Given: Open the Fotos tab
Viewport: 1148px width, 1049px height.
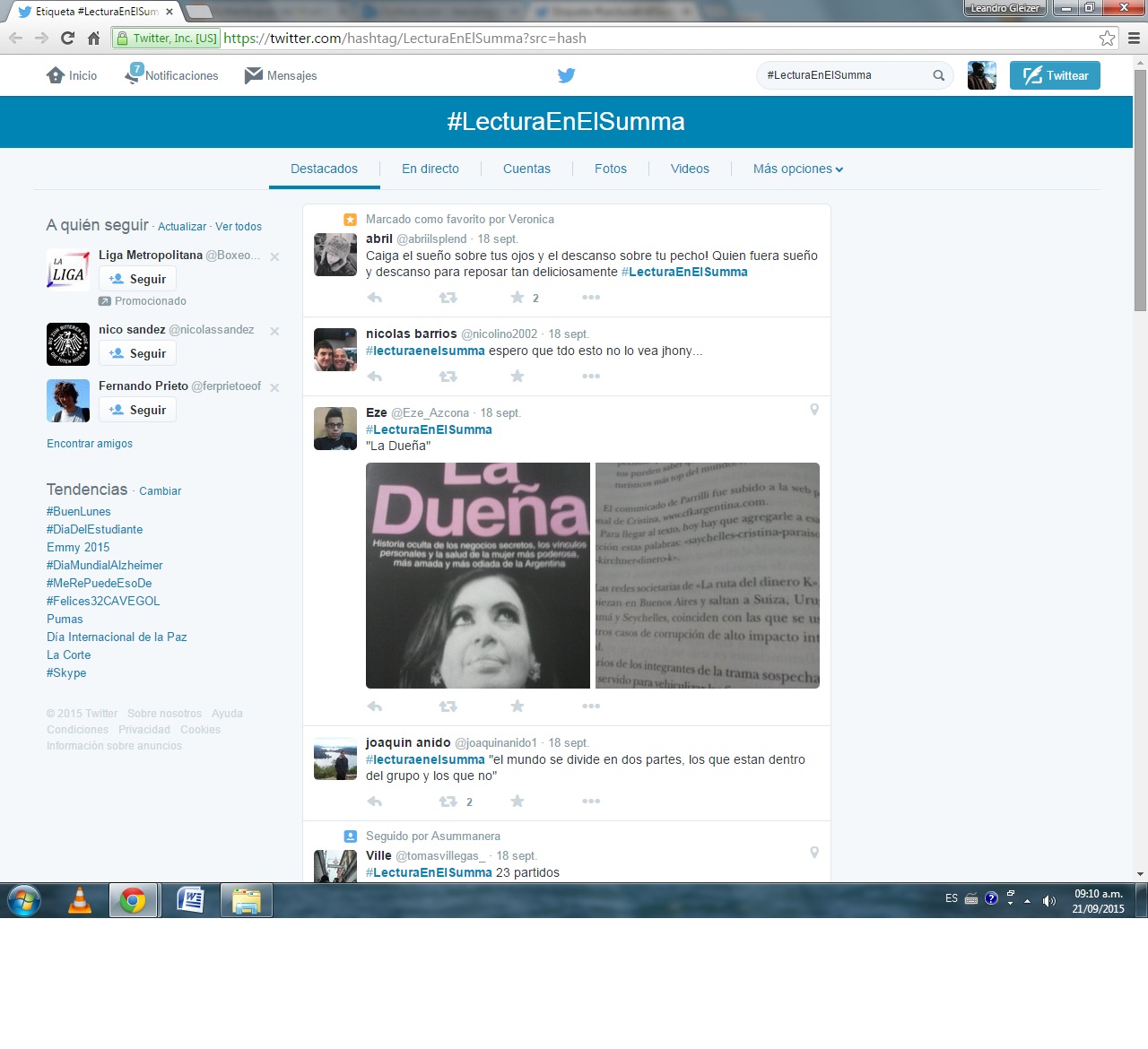Looking at the screenshot, I should [x=611, y=169].
